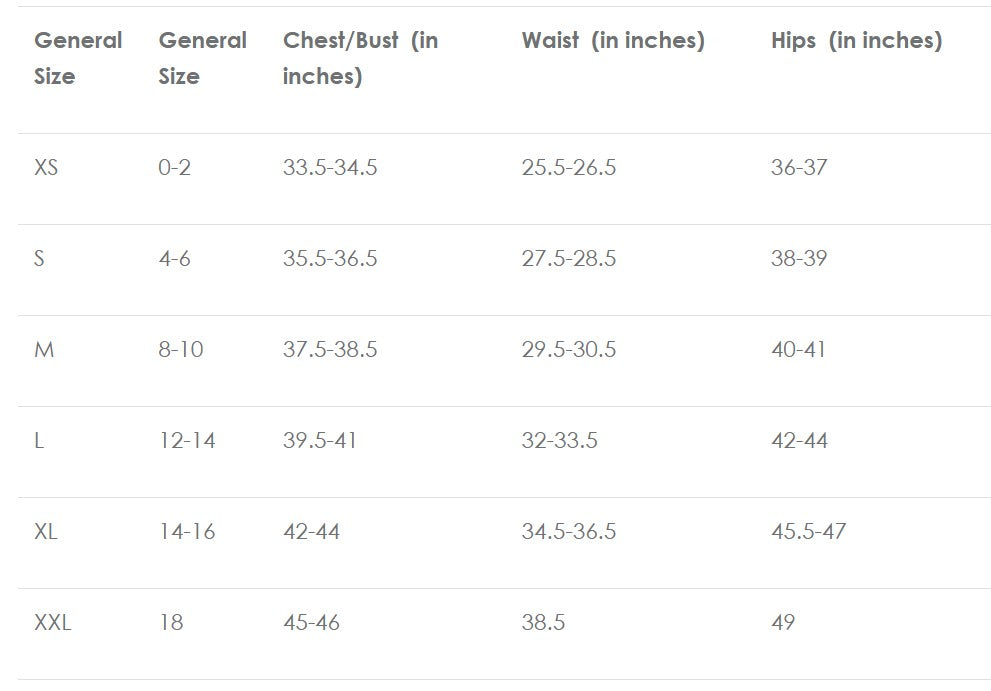Click the 34.5-36.5 waist cell
The width and height of the screenshot is (991, 691).
(x=568, y=532)
